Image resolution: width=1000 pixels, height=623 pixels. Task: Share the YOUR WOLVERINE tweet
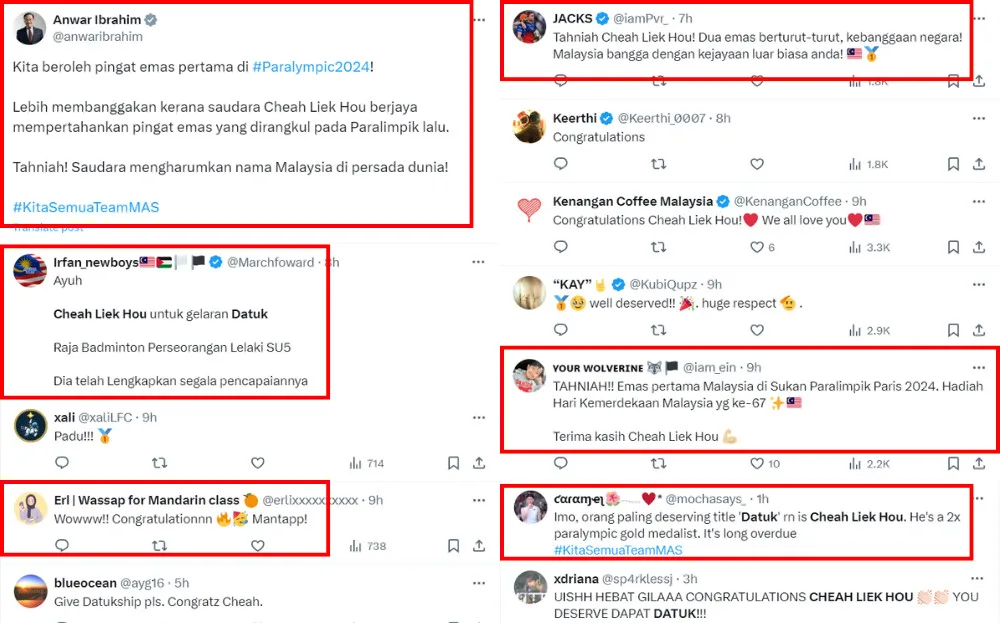point(978,464)
